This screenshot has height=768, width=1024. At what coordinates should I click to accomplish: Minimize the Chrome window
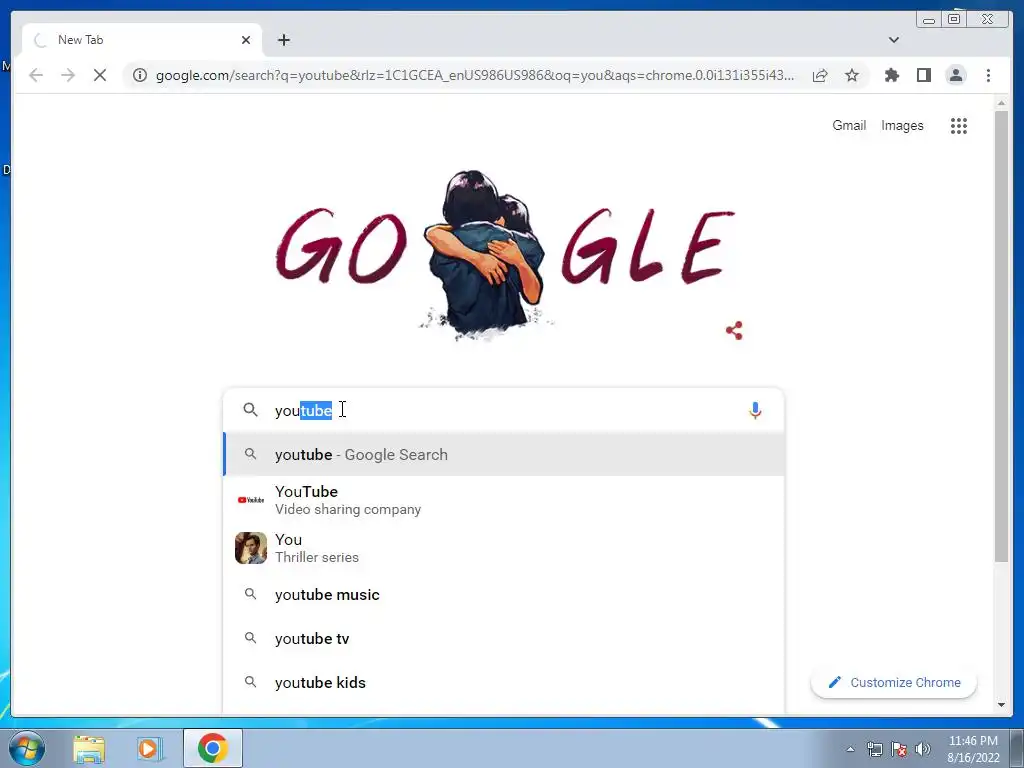[x=929, y=19]
